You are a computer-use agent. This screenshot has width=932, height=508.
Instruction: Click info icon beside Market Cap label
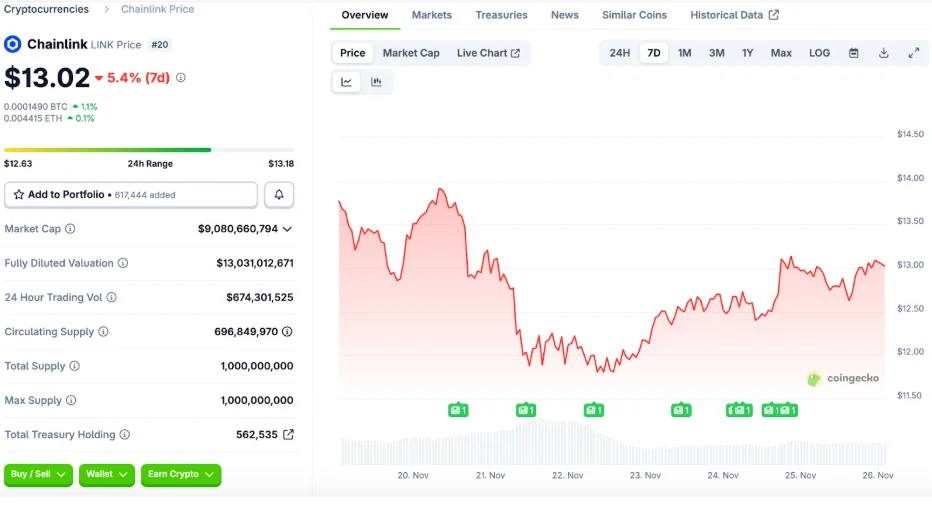point(70,229)
